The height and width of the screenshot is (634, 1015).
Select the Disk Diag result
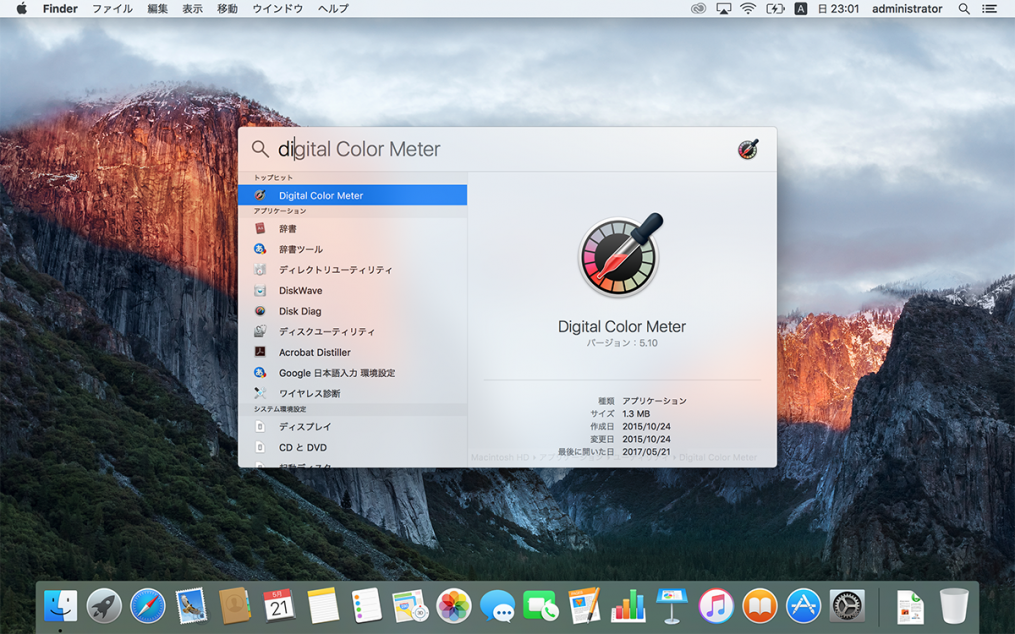point(353,311)
